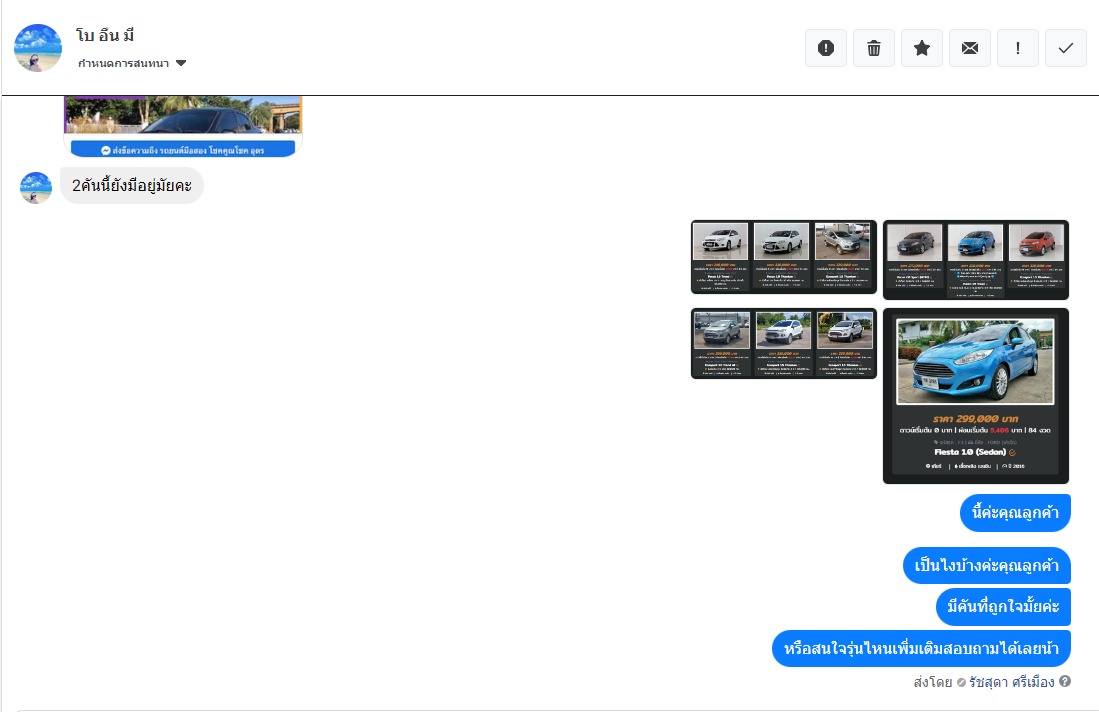
Task: Open contact name โบ อิน มี
Action: point(105,34)
